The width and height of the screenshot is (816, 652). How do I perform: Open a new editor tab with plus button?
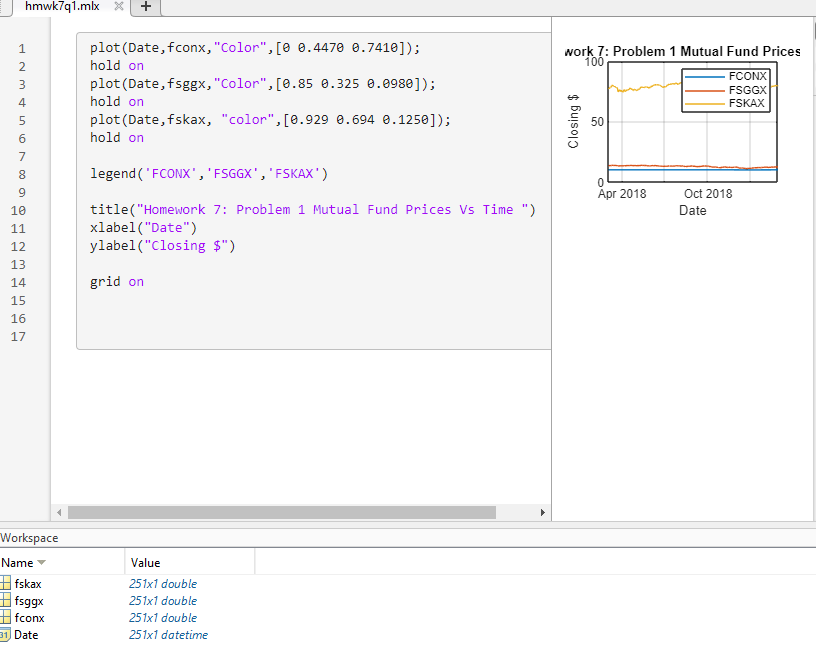click(x=146, y=7)
